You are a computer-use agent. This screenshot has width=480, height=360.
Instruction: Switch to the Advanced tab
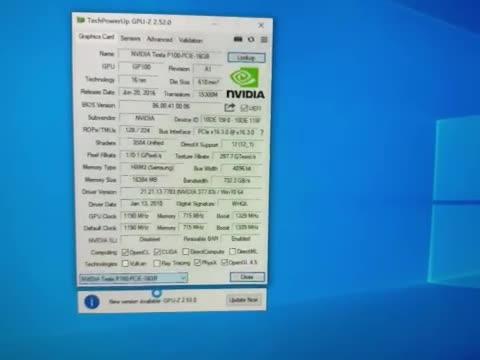[x=160, y=39]
